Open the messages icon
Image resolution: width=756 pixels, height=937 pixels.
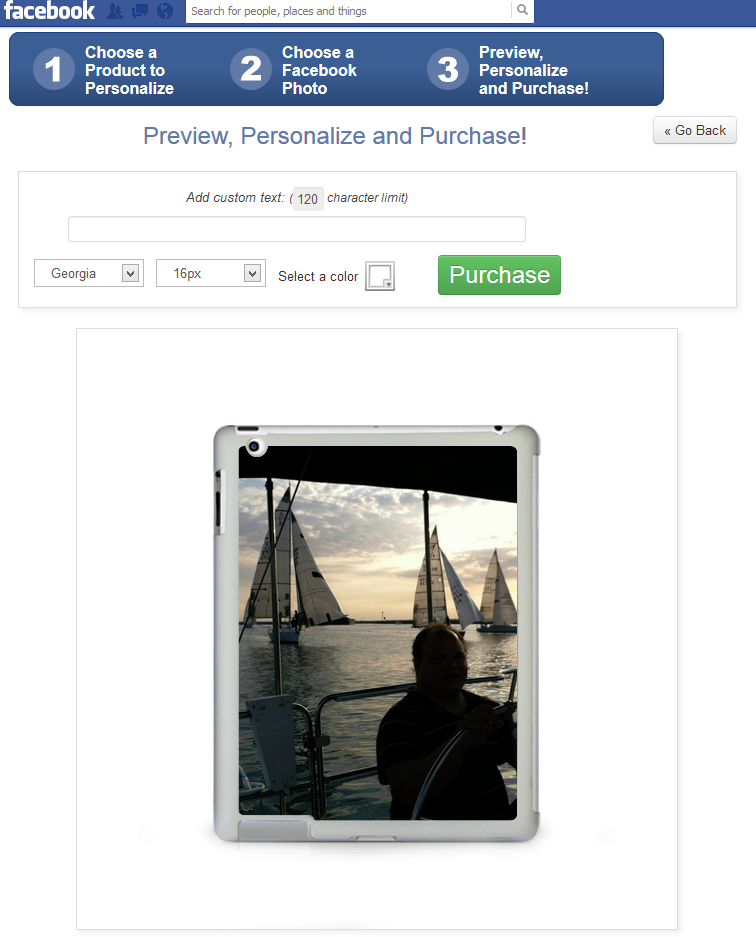(140, 11)
